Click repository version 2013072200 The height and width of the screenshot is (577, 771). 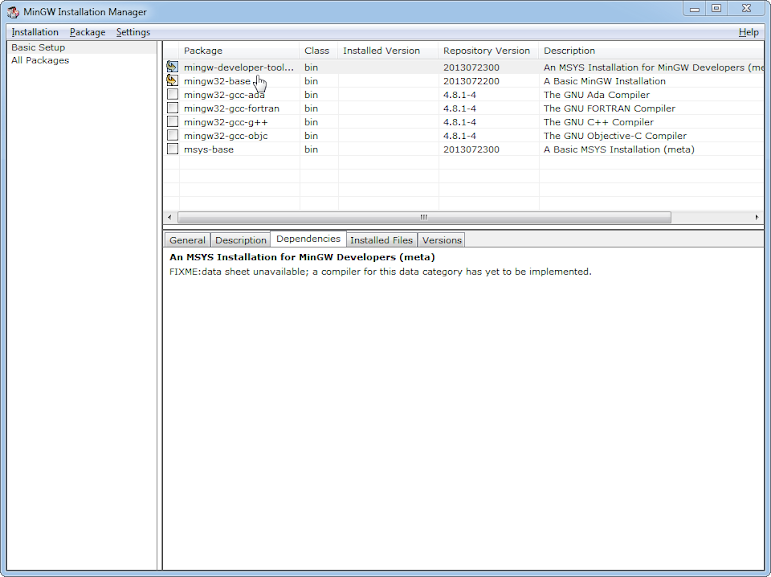471,81
